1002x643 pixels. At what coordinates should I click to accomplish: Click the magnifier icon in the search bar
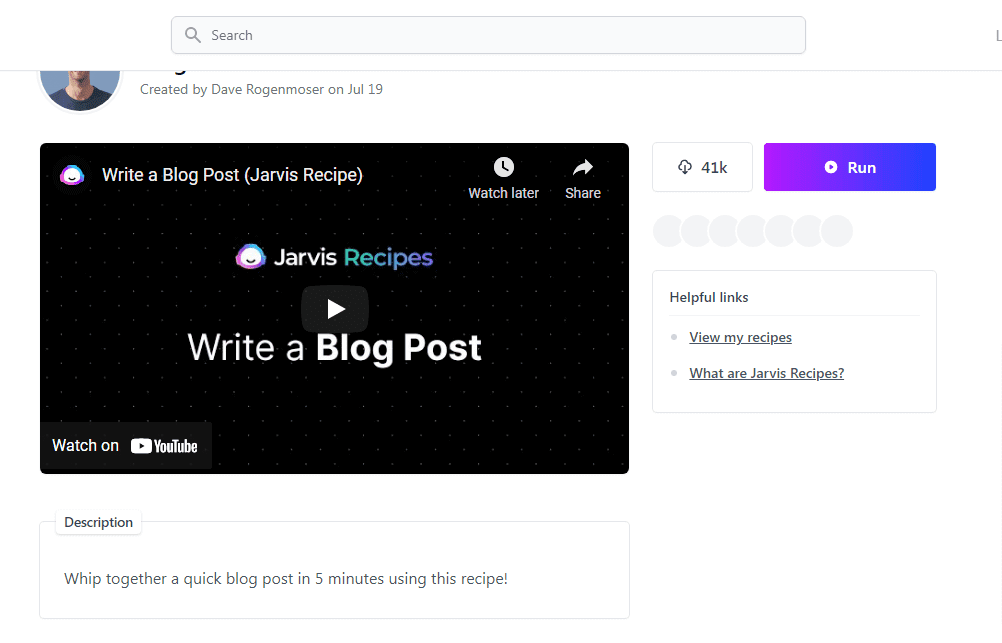(192, 35)
